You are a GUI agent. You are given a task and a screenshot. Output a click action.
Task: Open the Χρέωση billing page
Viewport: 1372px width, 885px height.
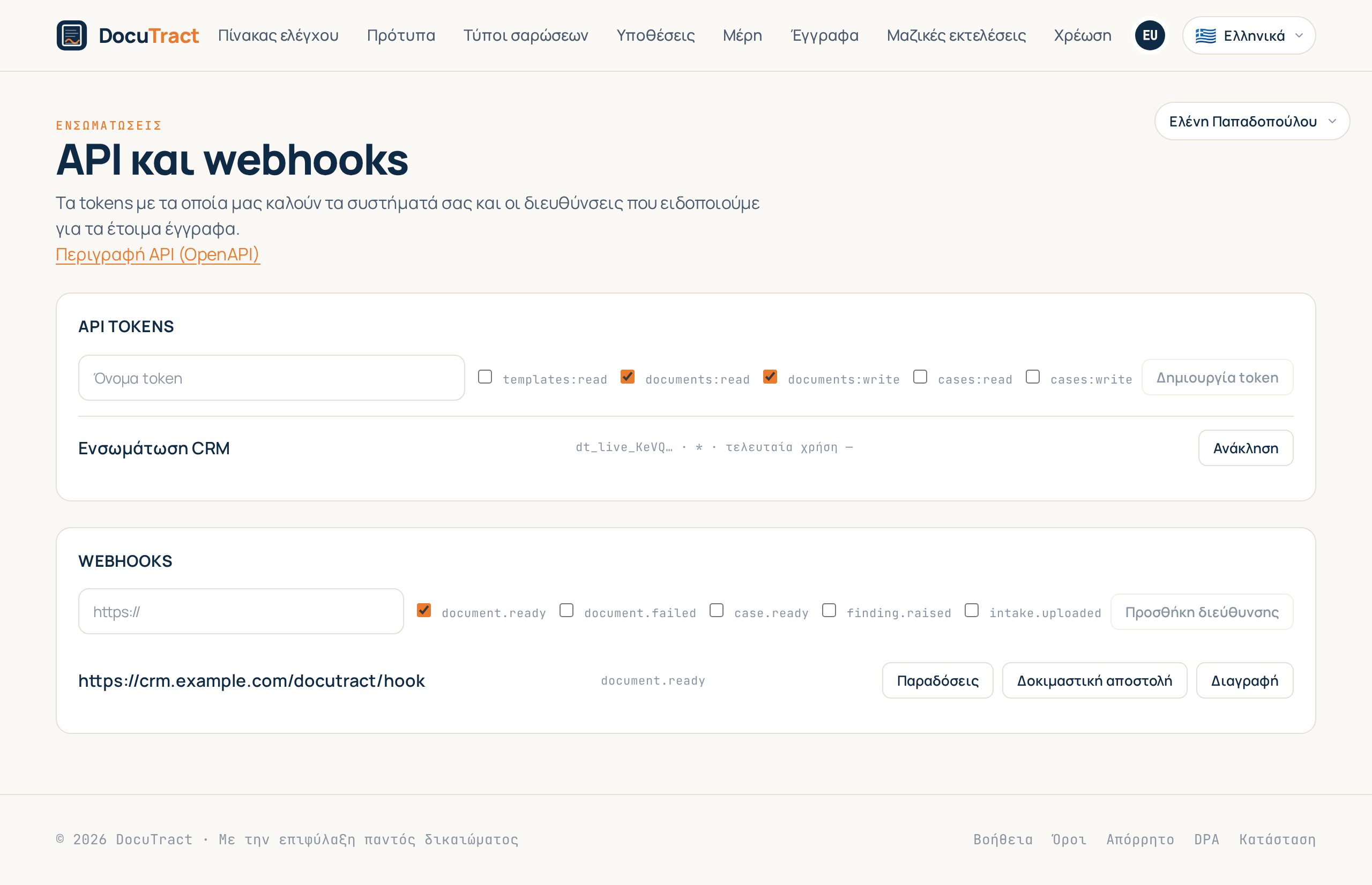[1082, 36]
